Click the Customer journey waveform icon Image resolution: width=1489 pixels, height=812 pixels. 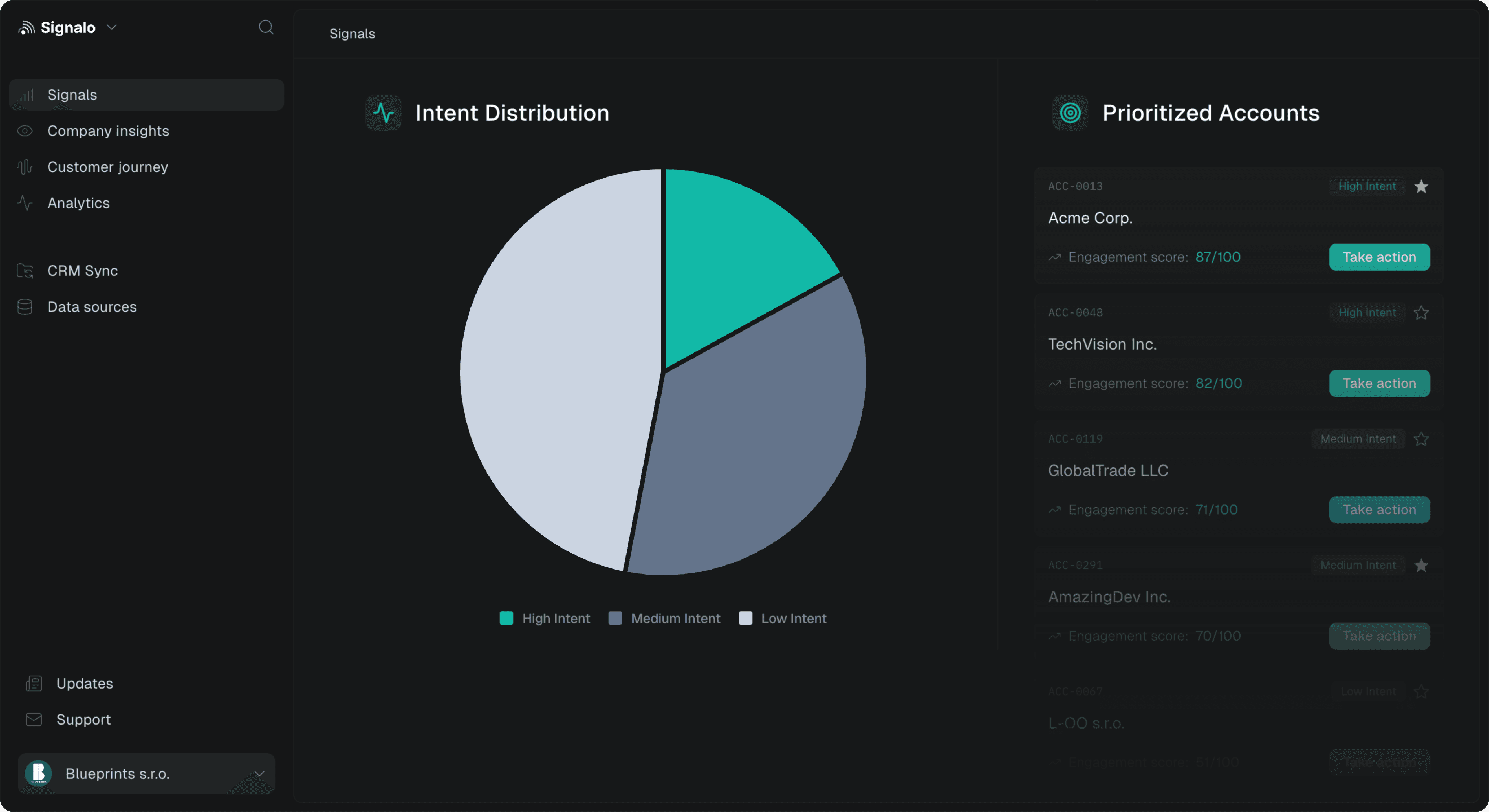tap(25, 167)
